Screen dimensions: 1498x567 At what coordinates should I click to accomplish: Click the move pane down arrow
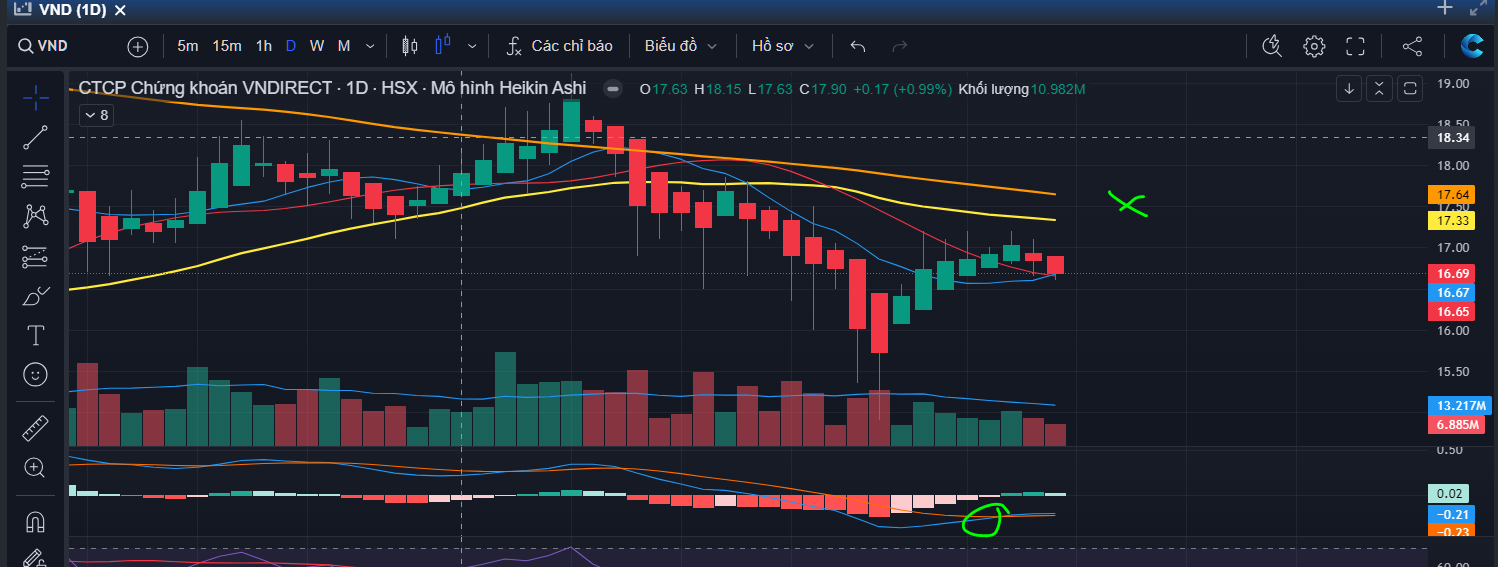(x=1349, y=89)
